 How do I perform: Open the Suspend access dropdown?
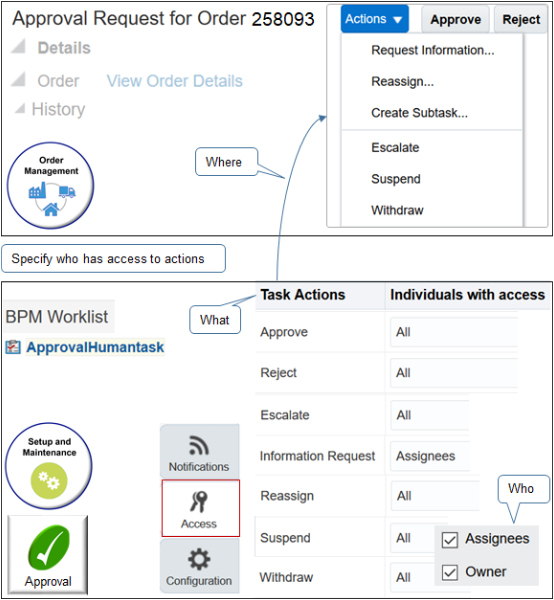coord(412,538)
